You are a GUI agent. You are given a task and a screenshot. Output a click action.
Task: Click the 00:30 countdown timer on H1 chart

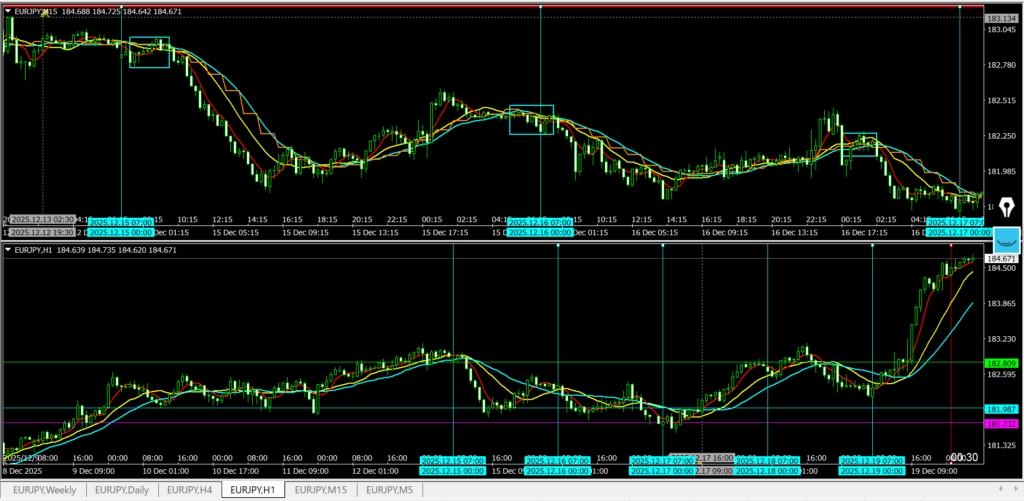pyautogui.click(x=963, y=458)
